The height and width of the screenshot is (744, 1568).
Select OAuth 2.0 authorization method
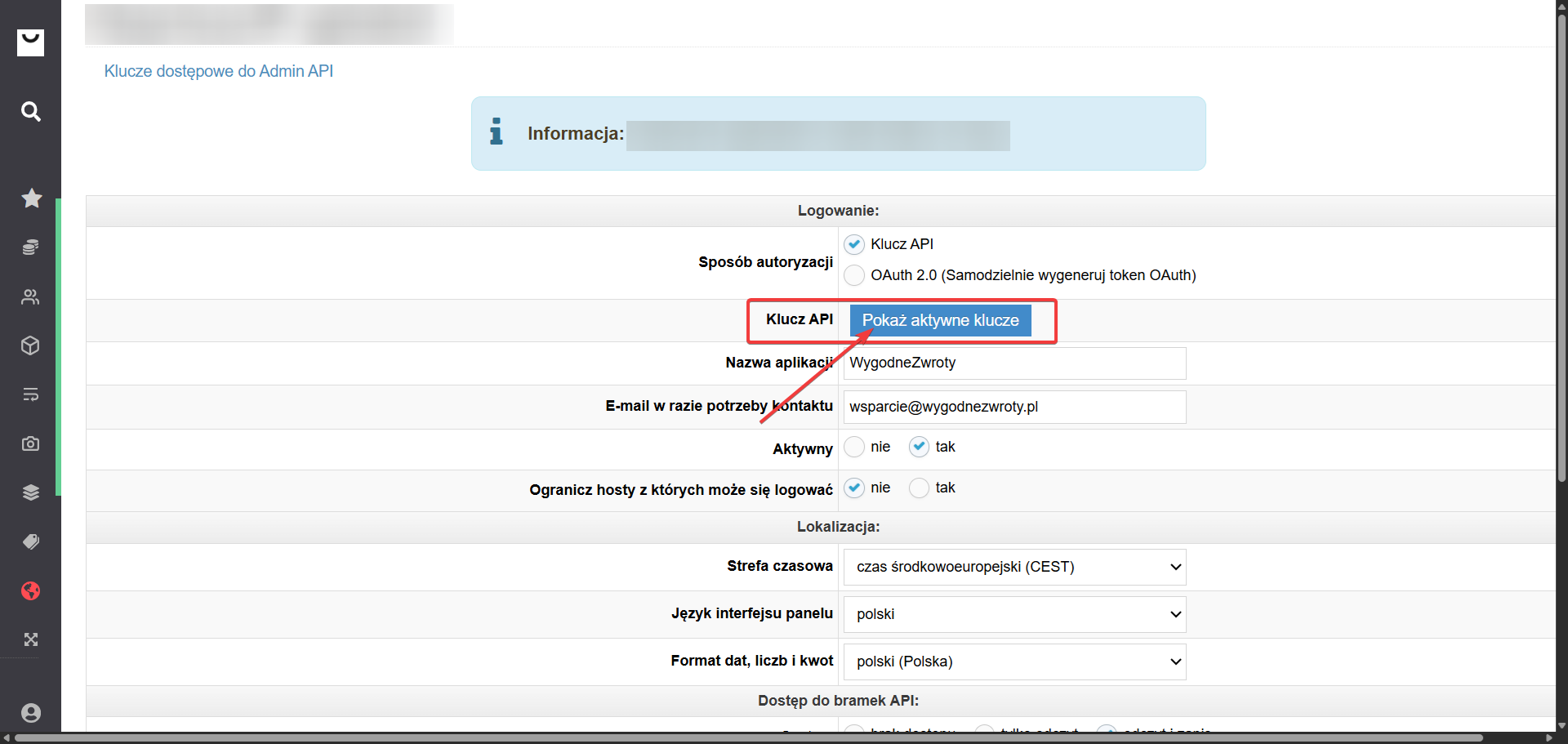coord(854,275)
